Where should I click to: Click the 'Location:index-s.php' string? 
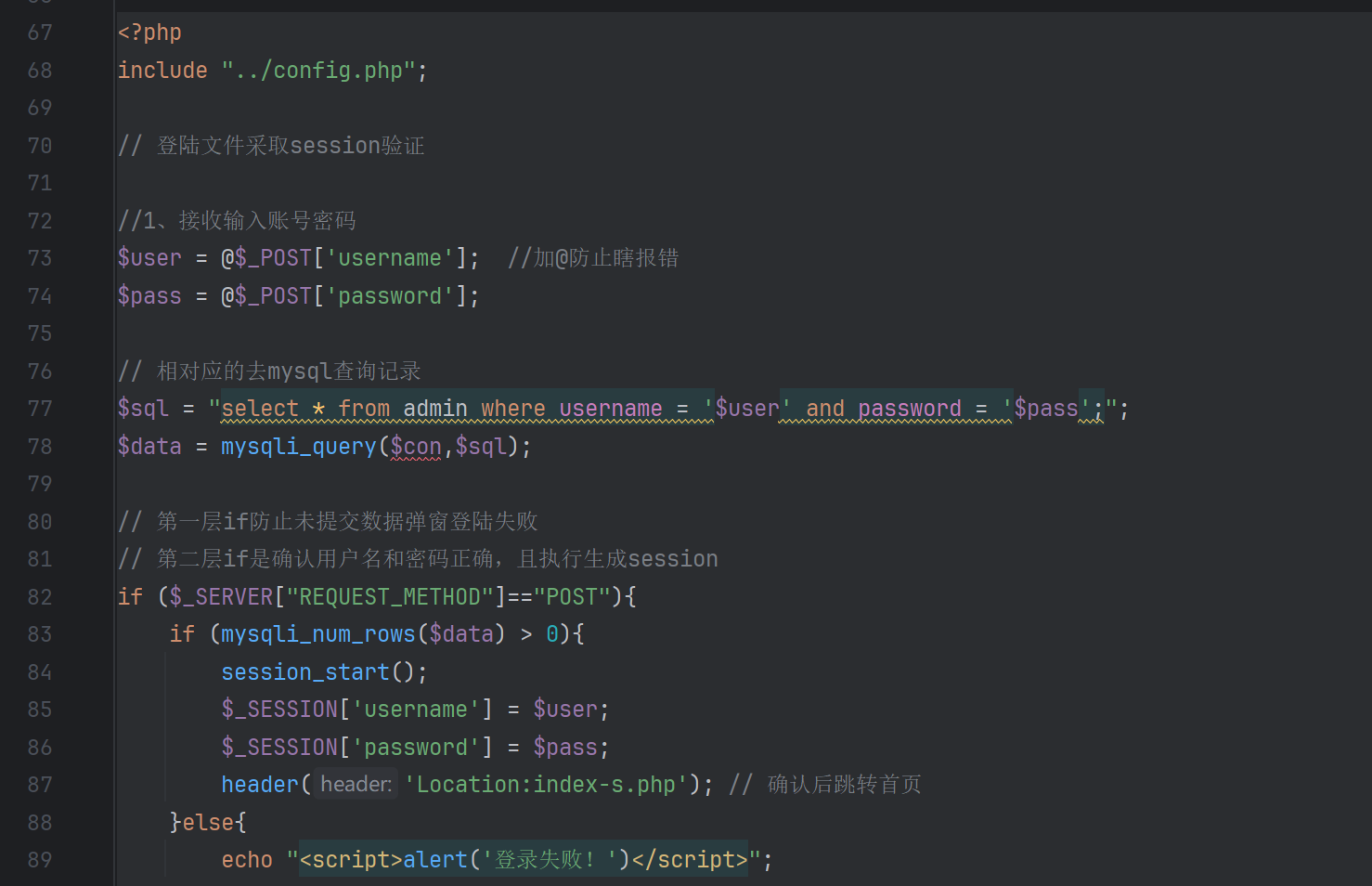coord(546,785)
